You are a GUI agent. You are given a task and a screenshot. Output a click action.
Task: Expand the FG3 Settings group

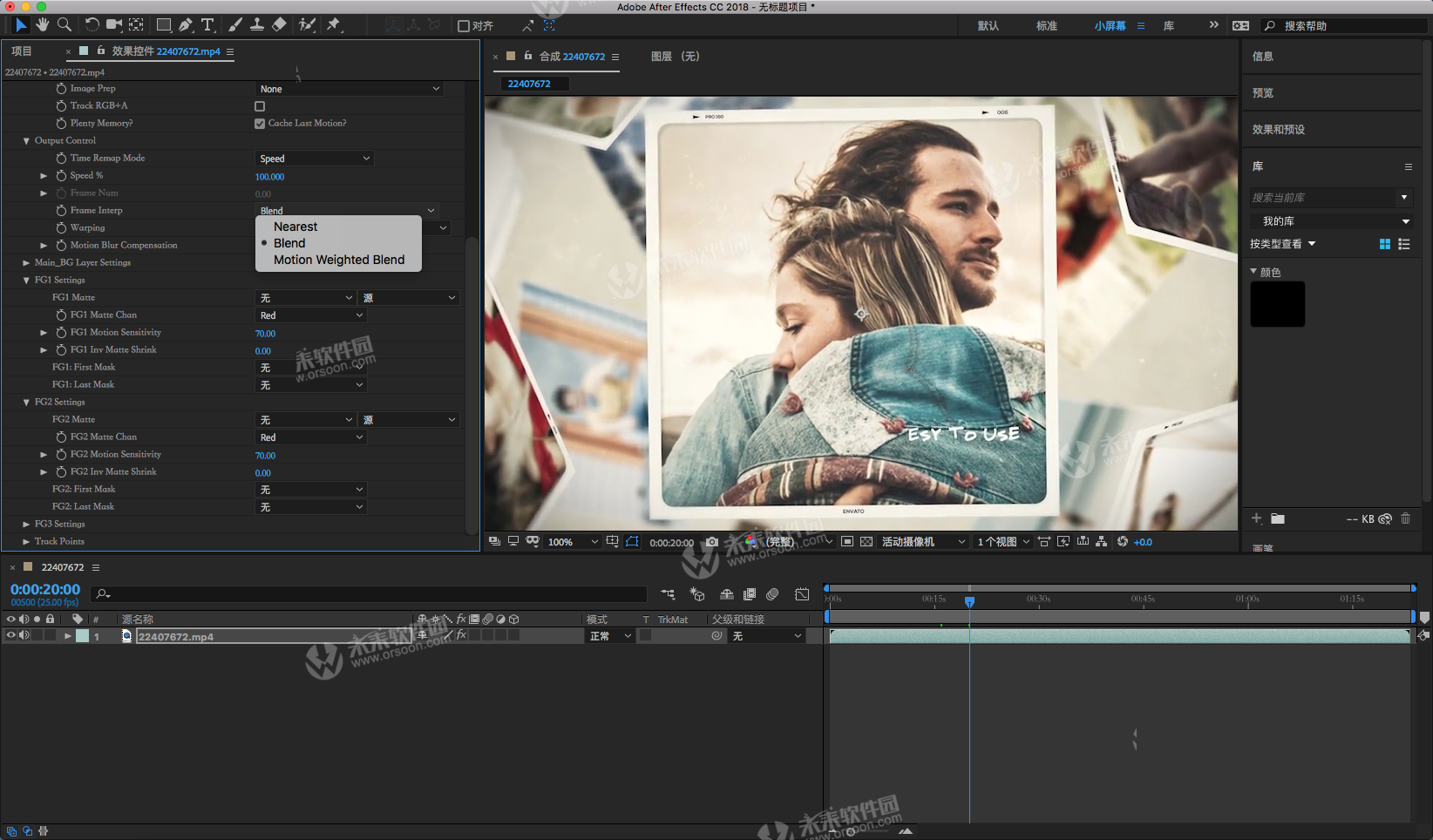click(x=26, y=525)
